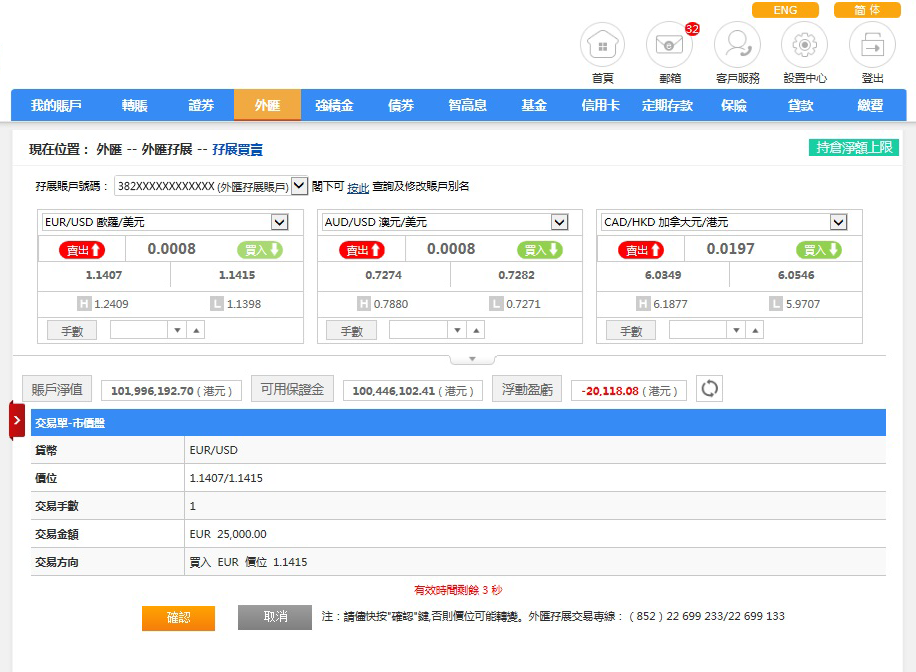Click the 按此 link to edit alias
This screenshot has width=916, height=672.
358,187
